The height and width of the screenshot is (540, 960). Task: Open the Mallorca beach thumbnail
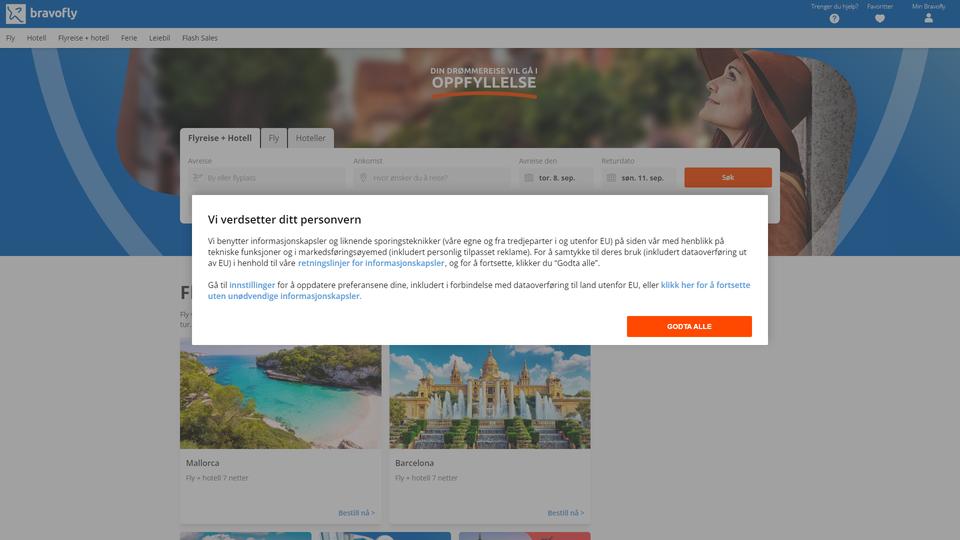coord(280,397)
